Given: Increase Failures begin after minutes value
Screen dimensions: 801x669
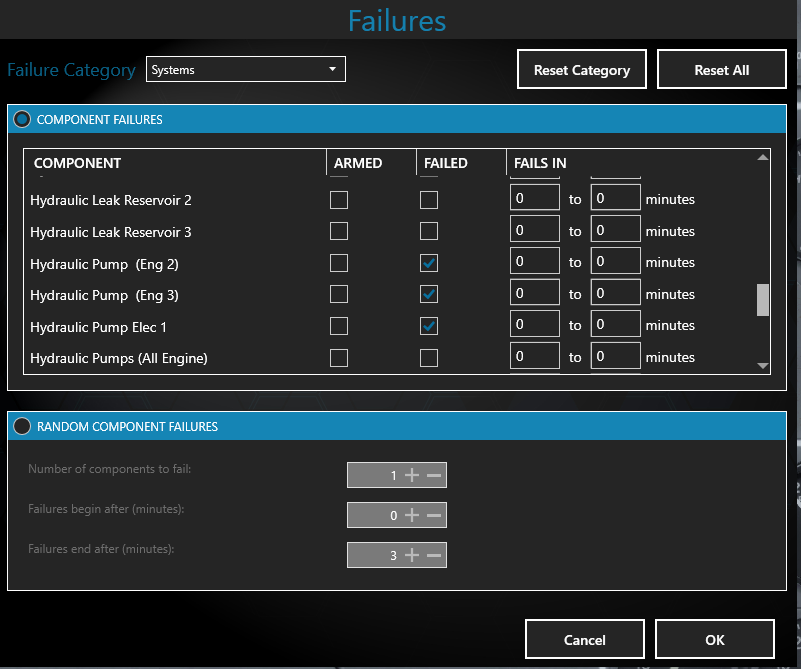Looking at the screenshot, I should [x=412, y=515].
